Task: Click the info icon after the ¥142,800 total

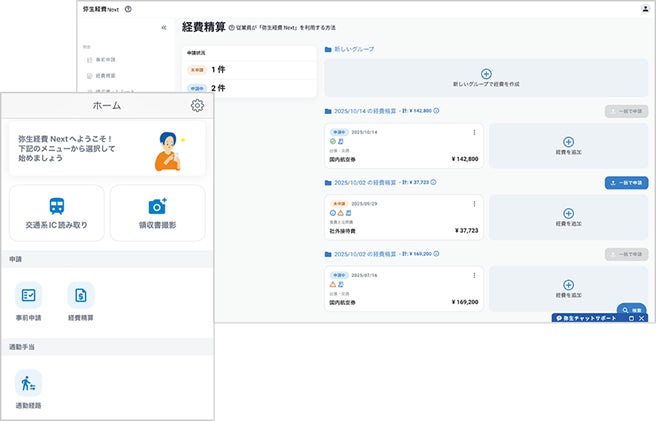Action: pyautogui.click(x=436, y=111)
